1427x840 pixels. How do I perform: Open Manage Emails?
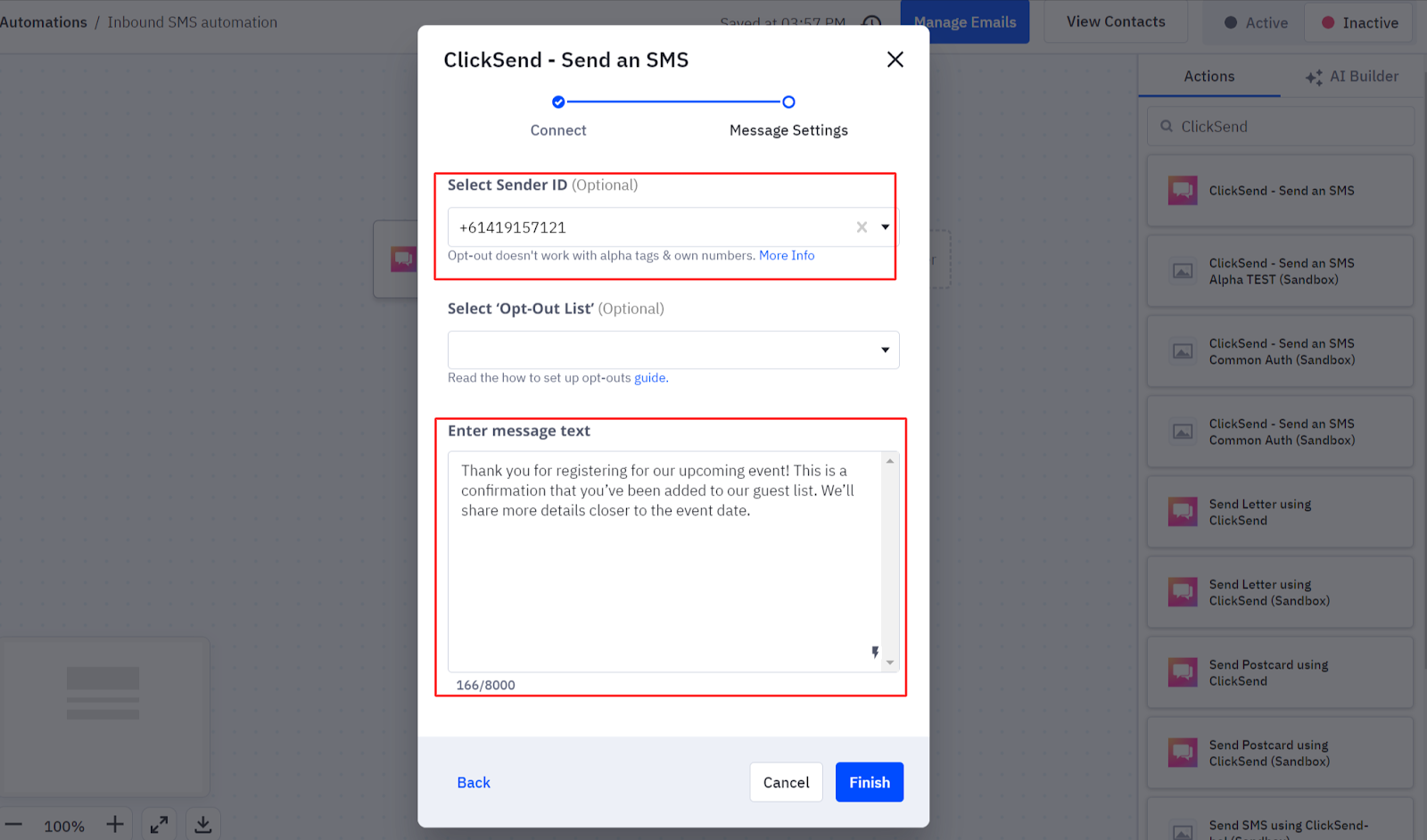(x=965, y=22)
